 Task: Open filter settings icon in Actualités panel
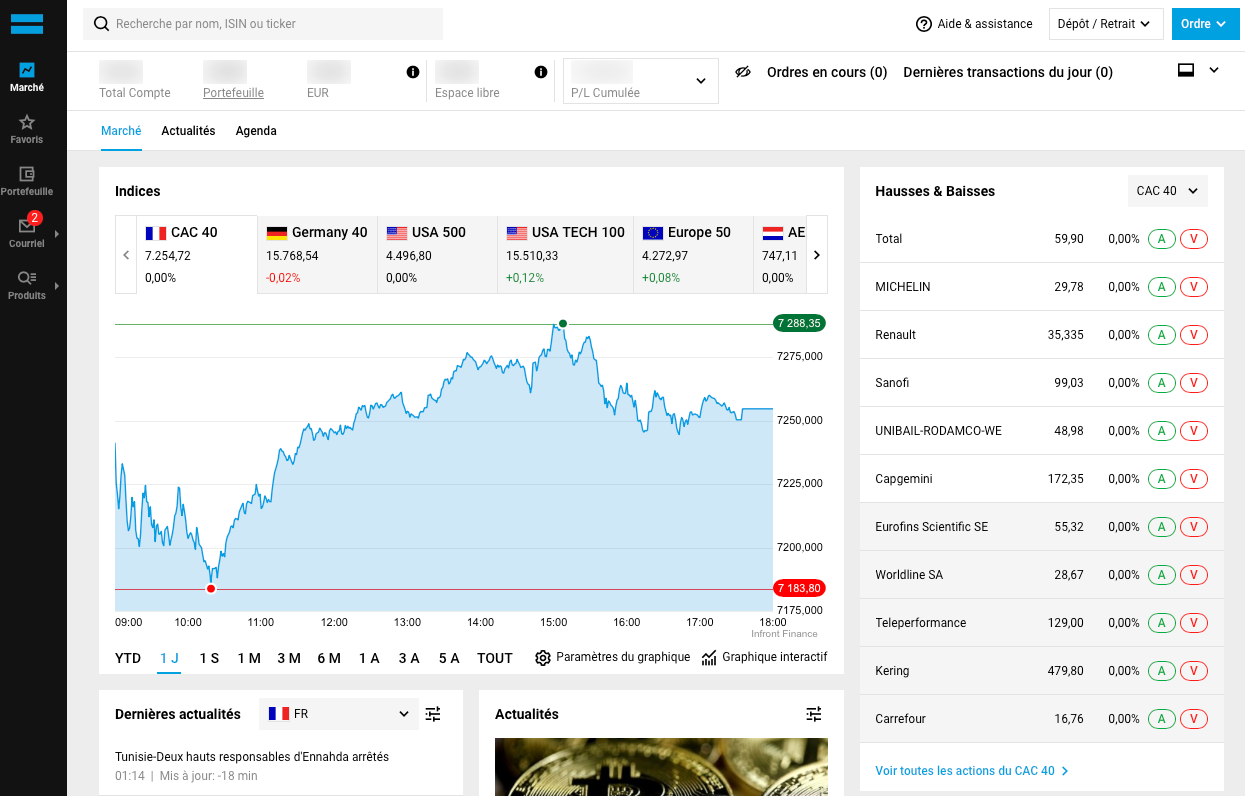814,714
